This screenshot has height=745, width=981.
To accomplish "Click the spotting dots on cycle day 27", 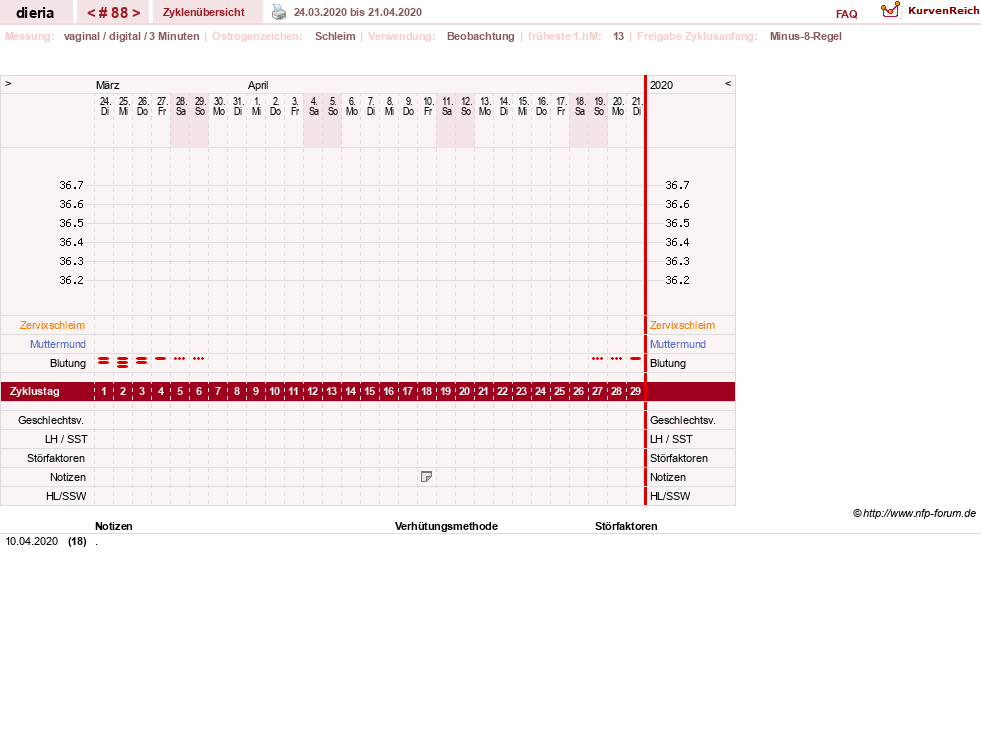I will 597,358.
